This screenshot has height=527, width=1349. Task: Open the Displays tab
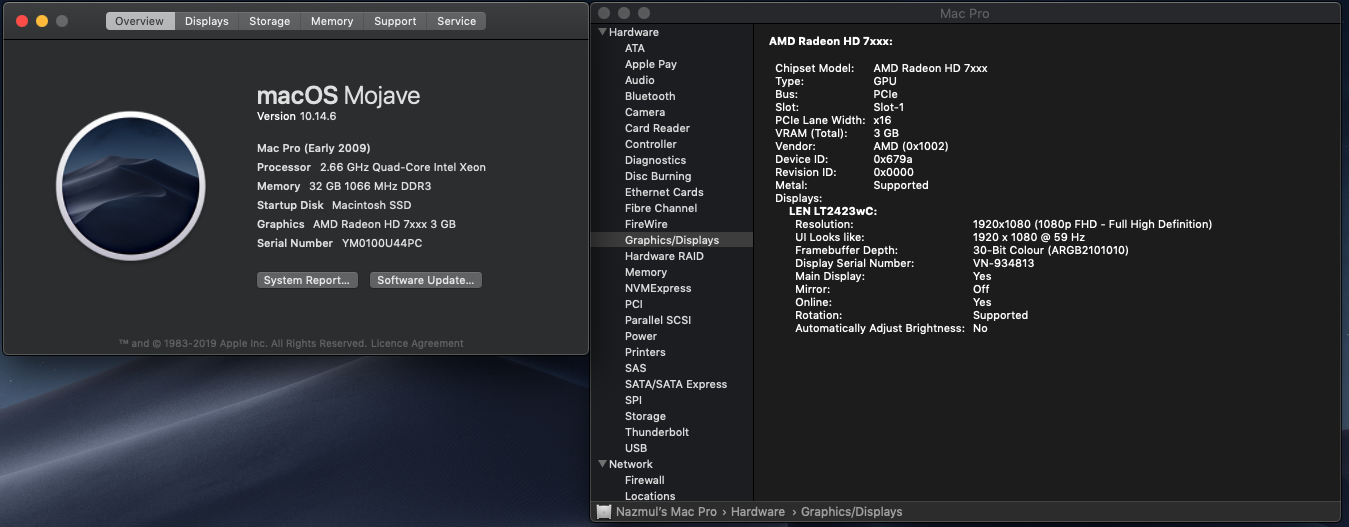(207, 21)
